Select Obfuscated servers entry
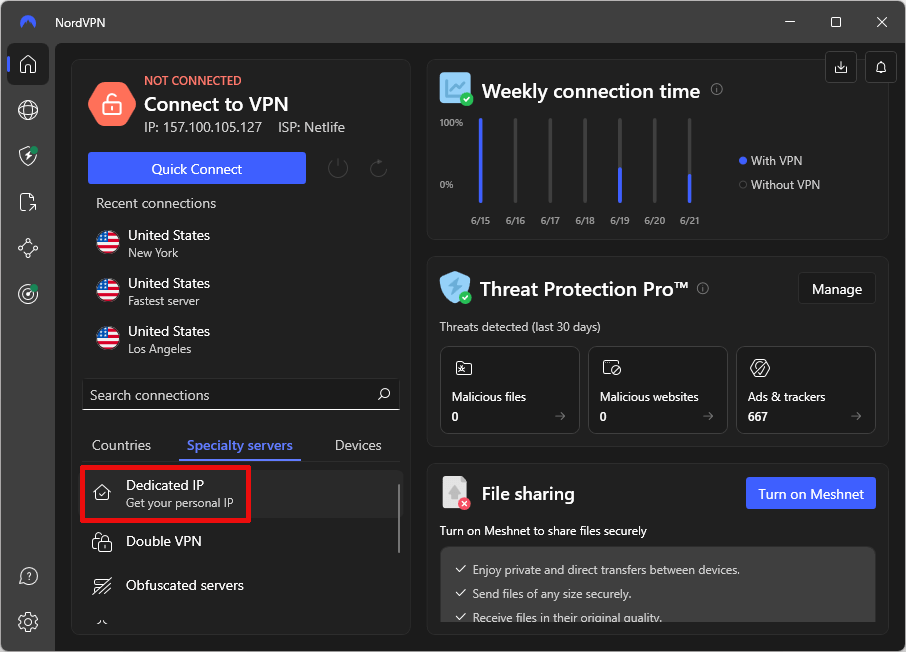This screenshot has height=652, width=906. pos(241,586)
